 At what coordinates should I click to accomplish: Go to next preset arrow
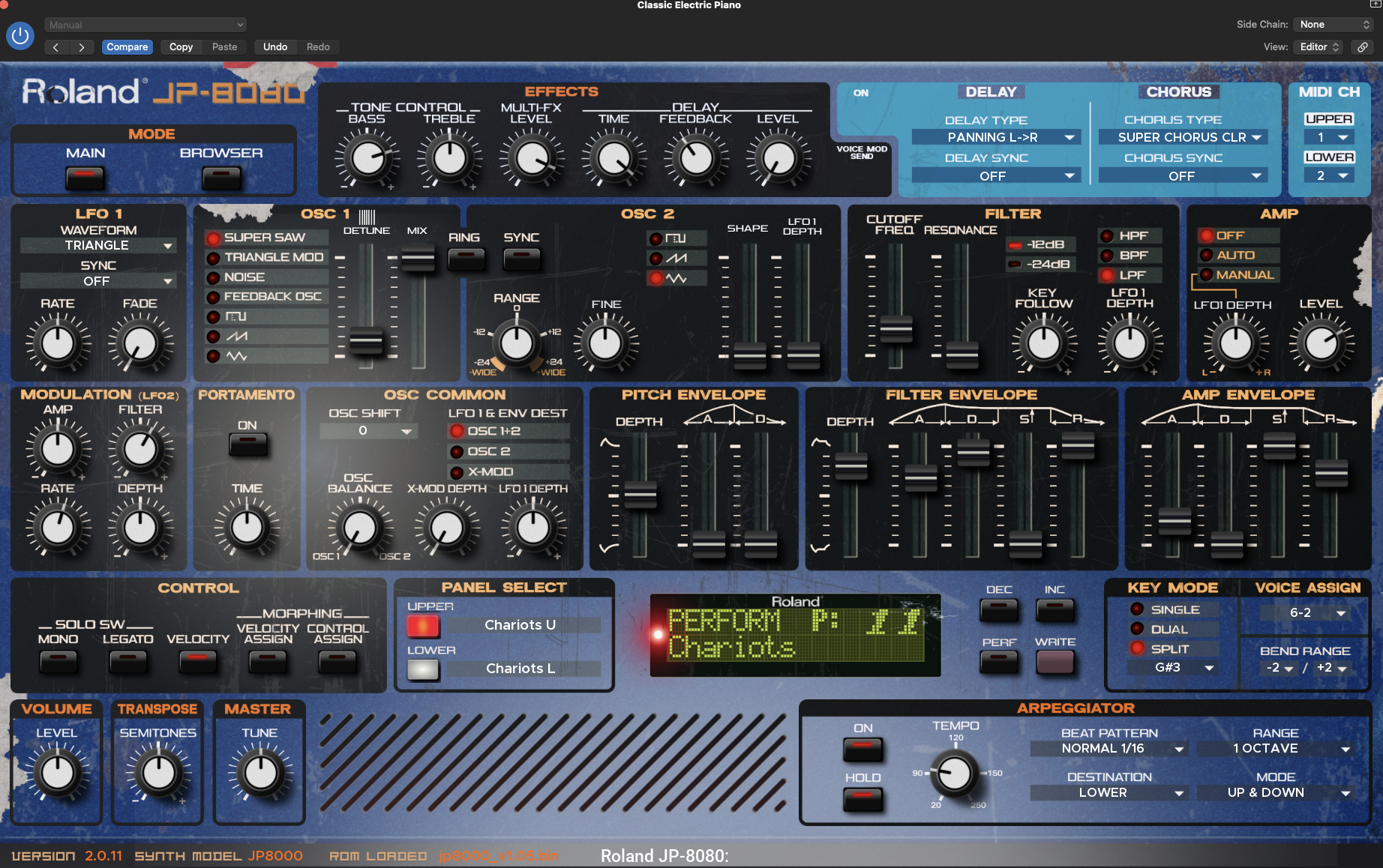tap(81, 46)
